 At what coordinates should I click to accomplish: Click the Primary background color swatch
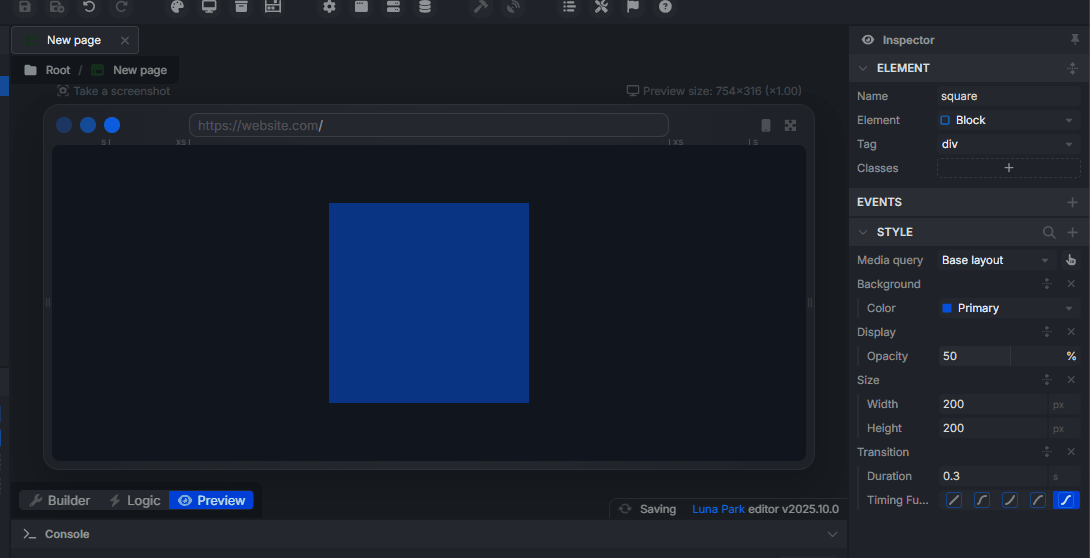tap(947, 308)
